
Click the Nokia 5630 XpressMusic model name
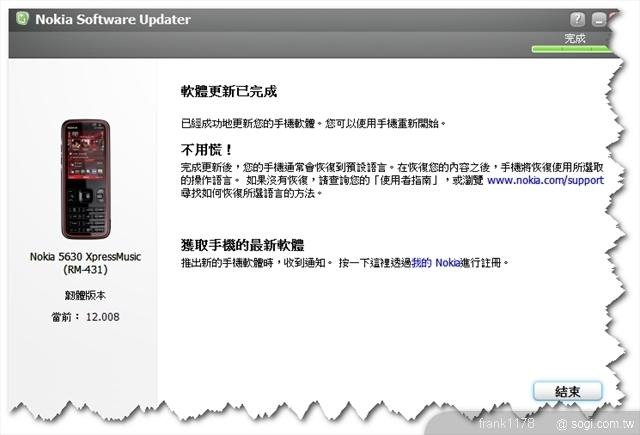85,257
